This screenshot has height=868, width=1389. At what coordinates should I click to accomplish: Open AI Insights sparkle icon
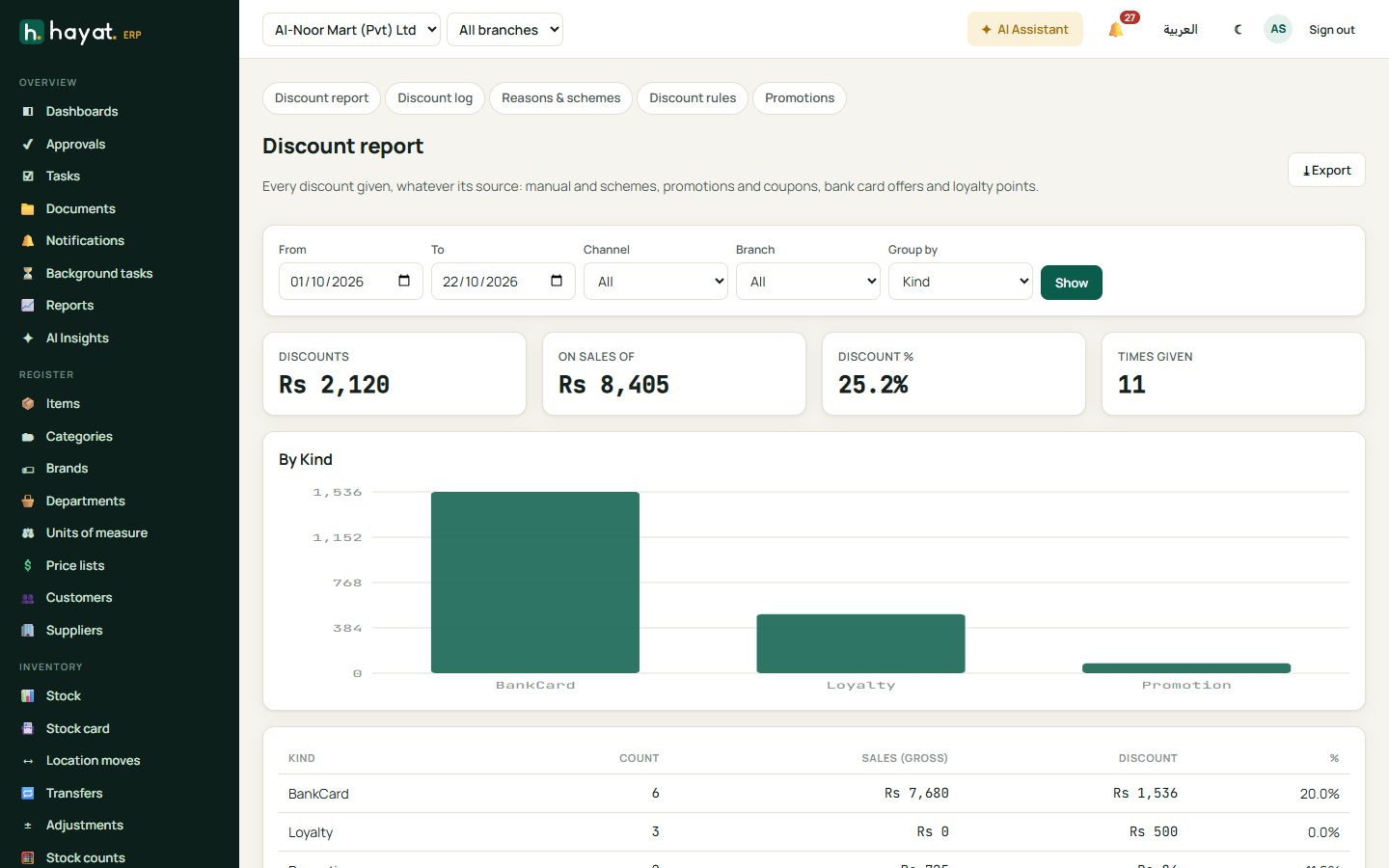[x=28, y=339]
